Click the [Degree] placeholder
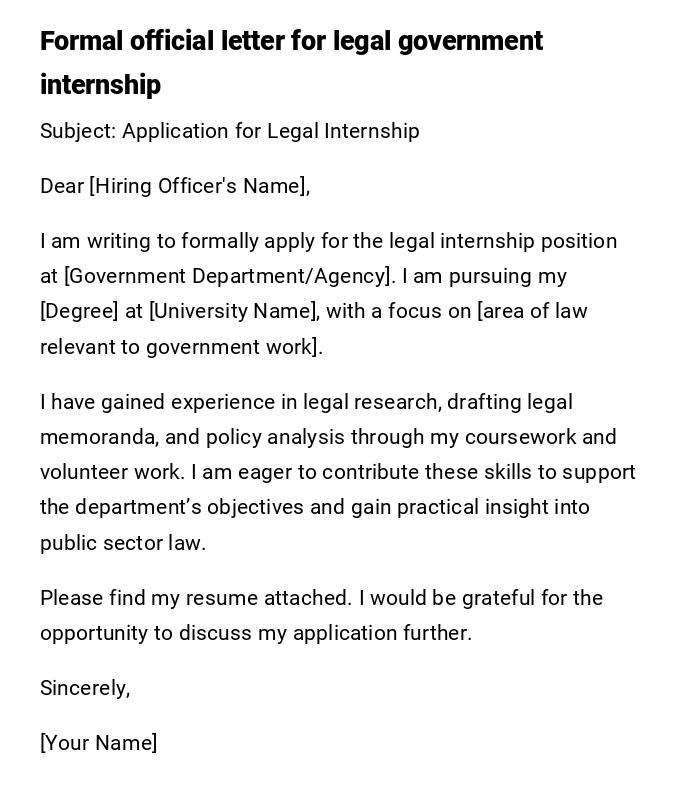 (79, 311)
